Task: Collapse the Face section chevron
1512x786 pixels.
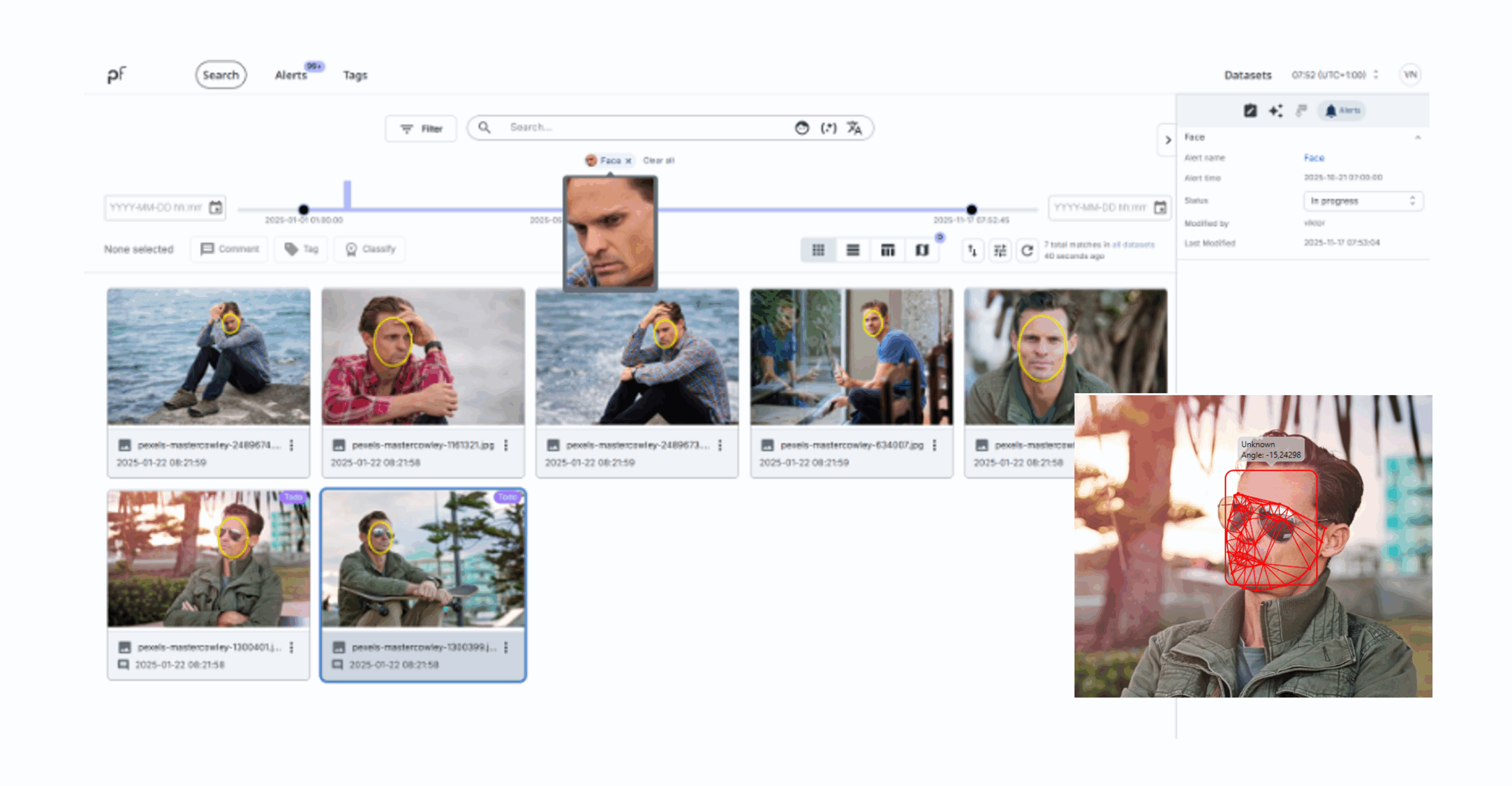Action: 1417,138
